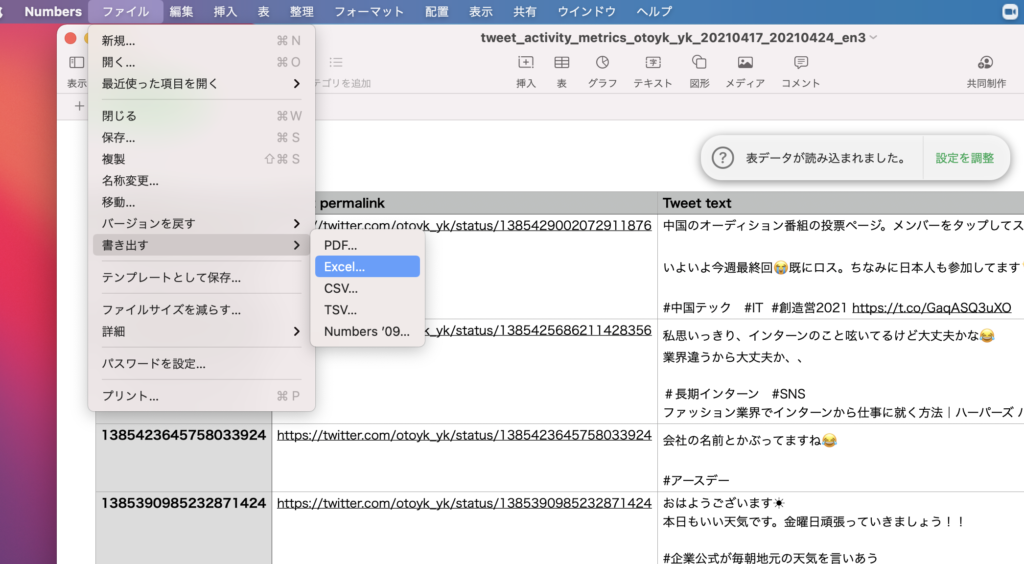This screenshot has height=564, width=1024.
Task: Open the 編集 menu in menu bar
Action: [182, 12]
